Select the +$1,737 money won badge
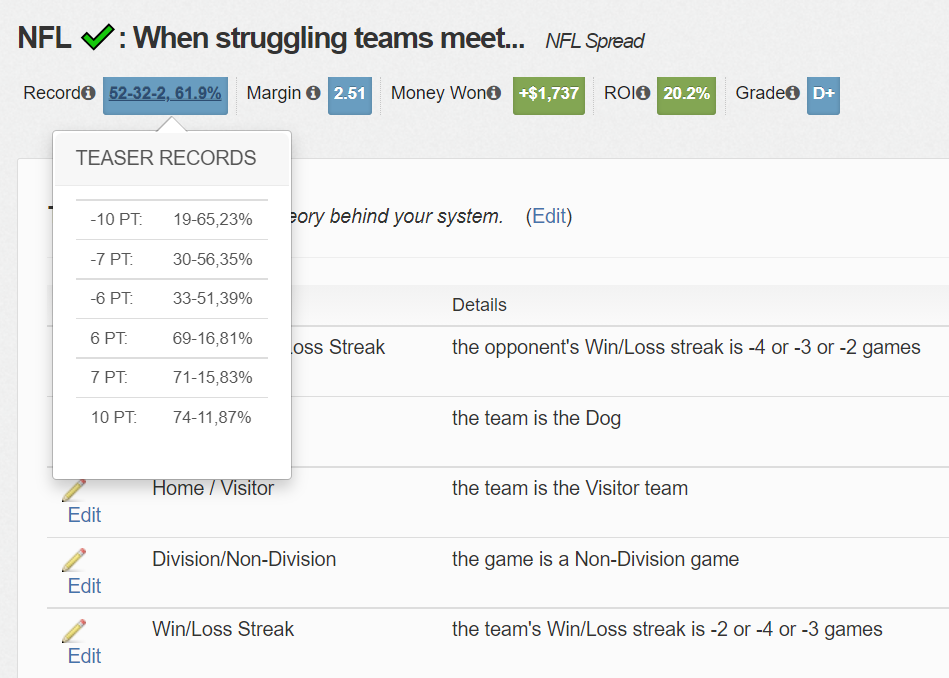 (549, 94)
